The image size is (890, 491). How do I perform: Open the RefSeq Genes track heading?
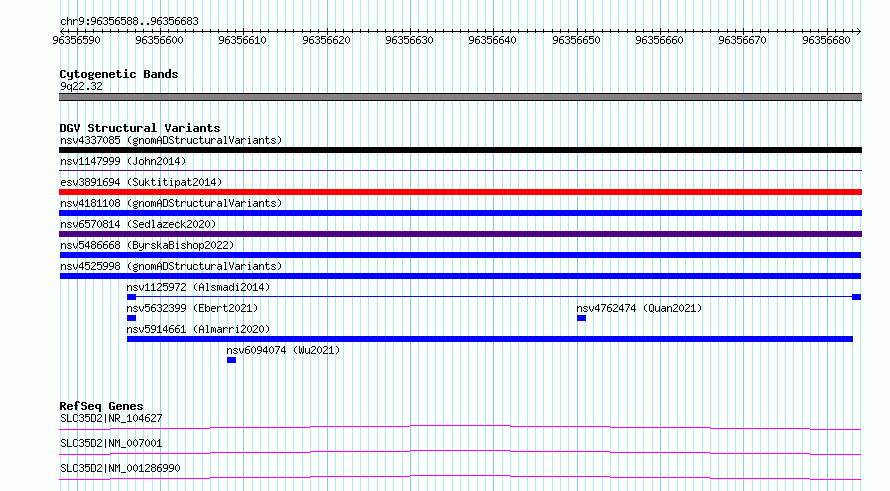[101, 406]
